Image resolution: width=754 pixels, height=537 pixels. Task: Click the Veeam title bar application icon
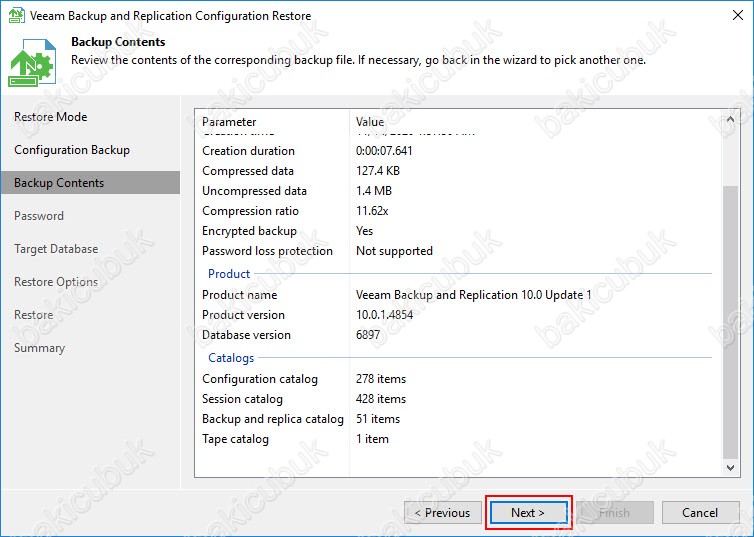(x=16, y=15)
